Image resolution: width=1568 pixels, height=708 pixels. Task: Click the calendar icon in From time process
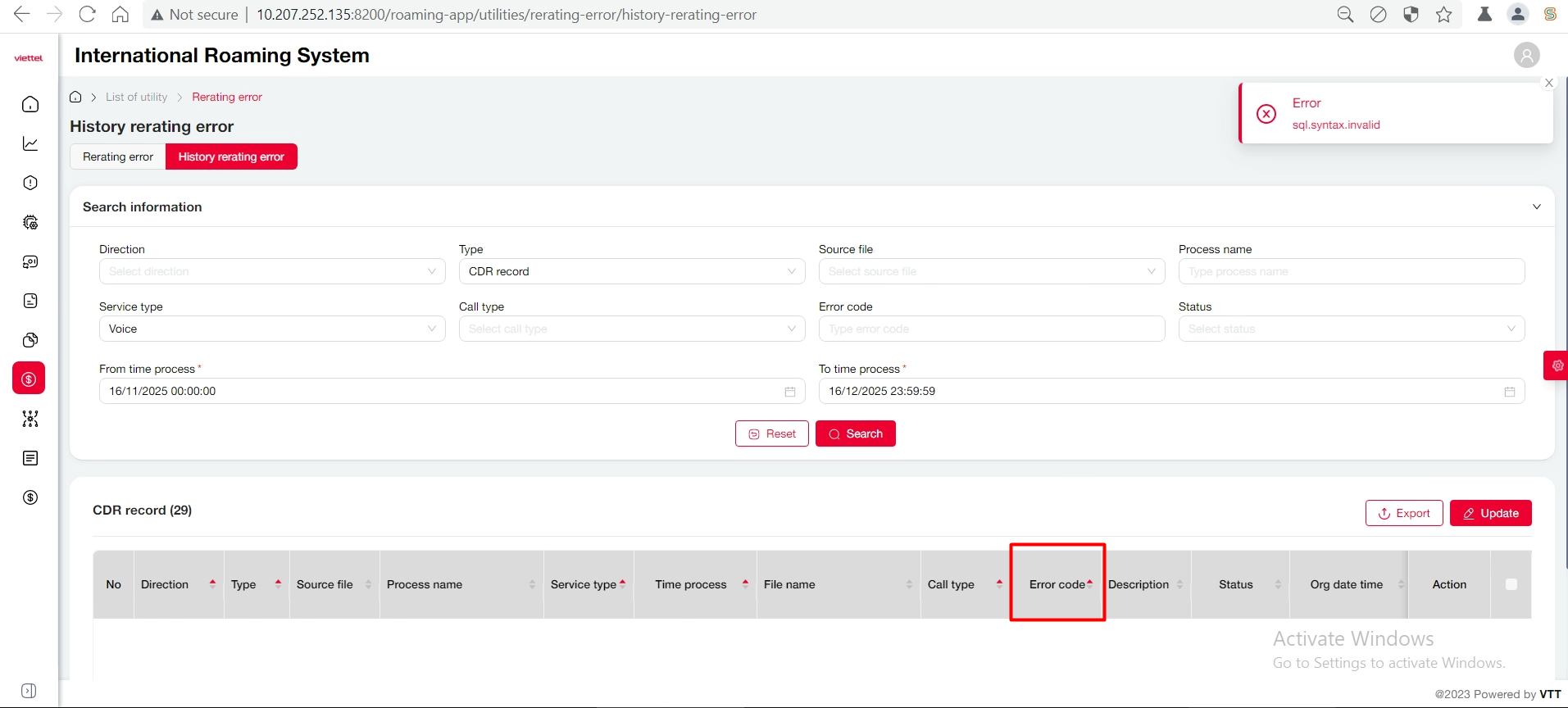[789, 392]
